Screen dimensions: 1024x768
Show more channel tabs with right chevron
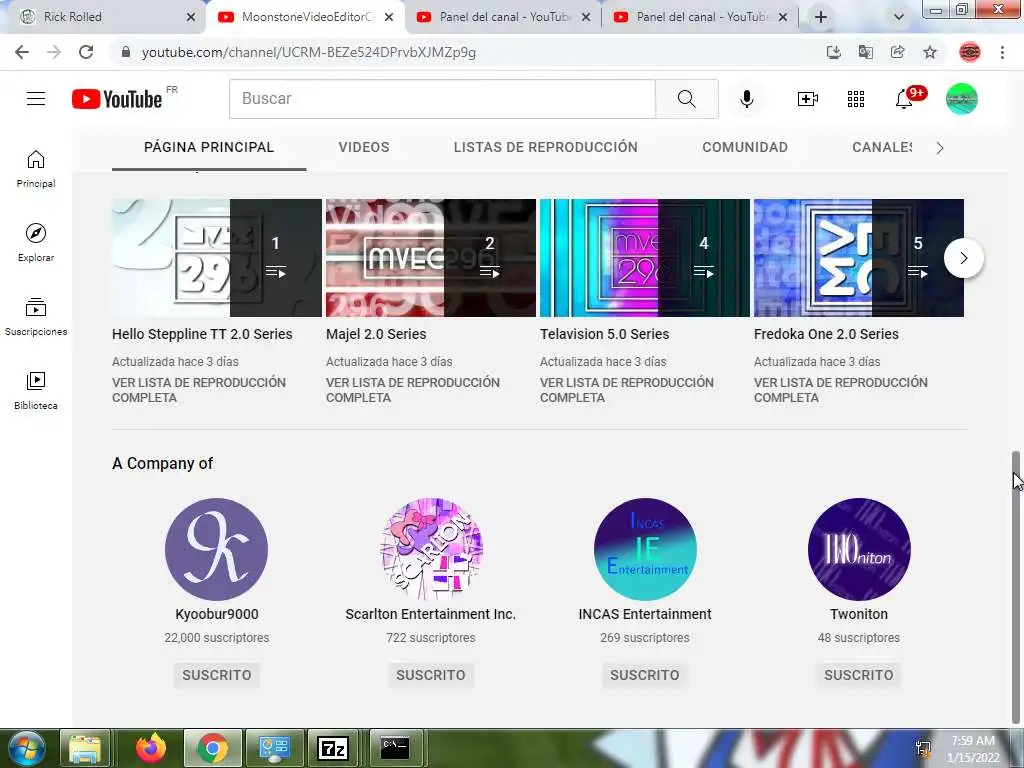940,148
